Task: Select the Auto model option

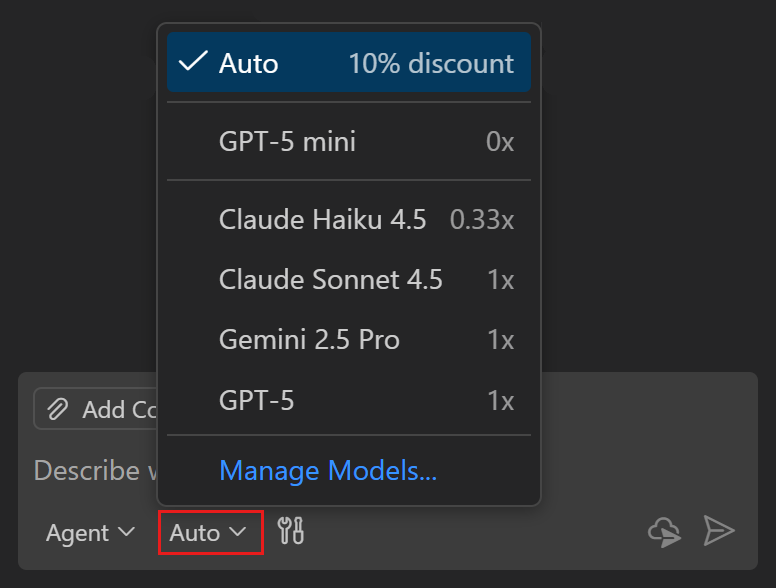Action: coord(249,63)
